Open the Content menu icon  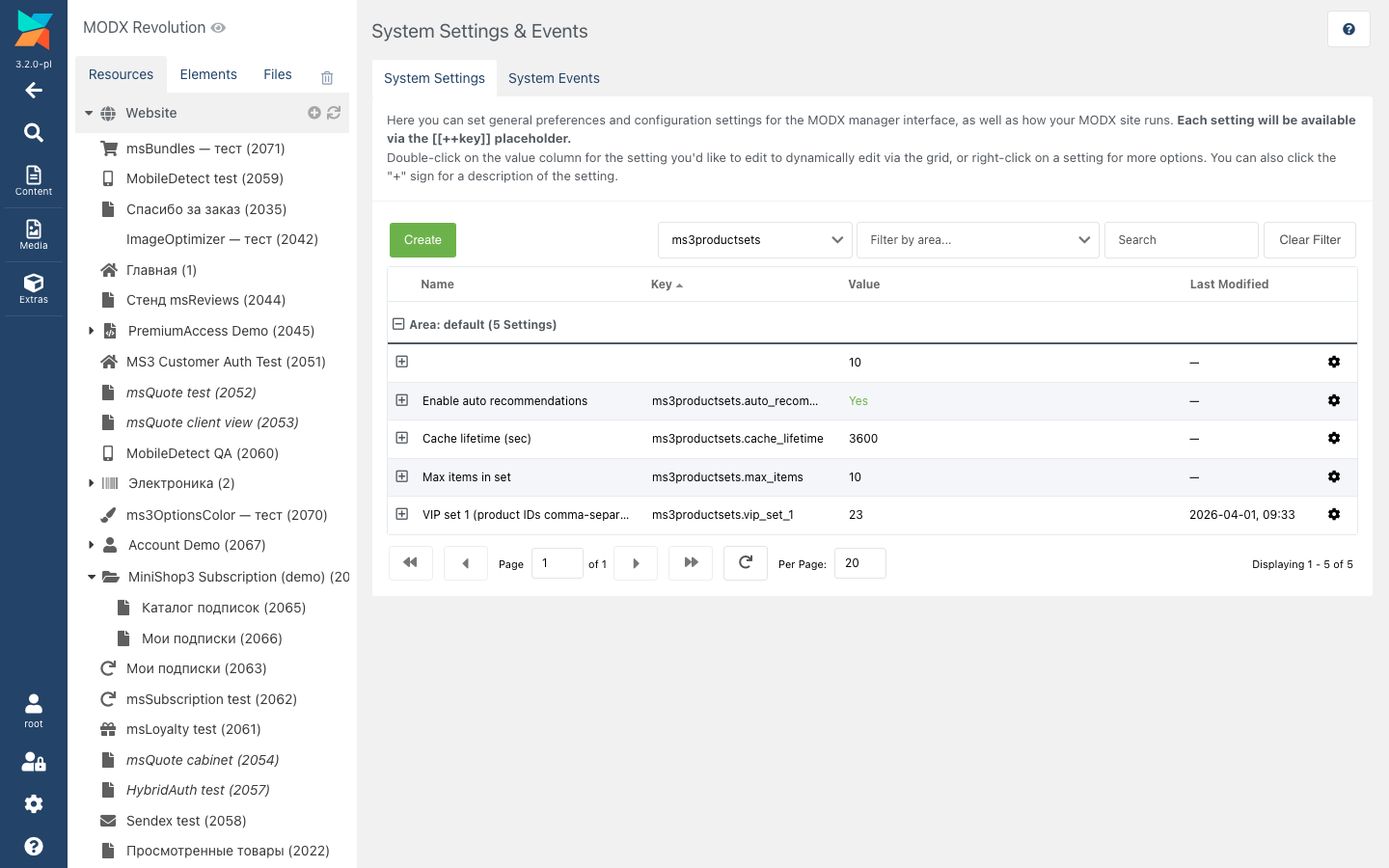click(x=34, y=180)
